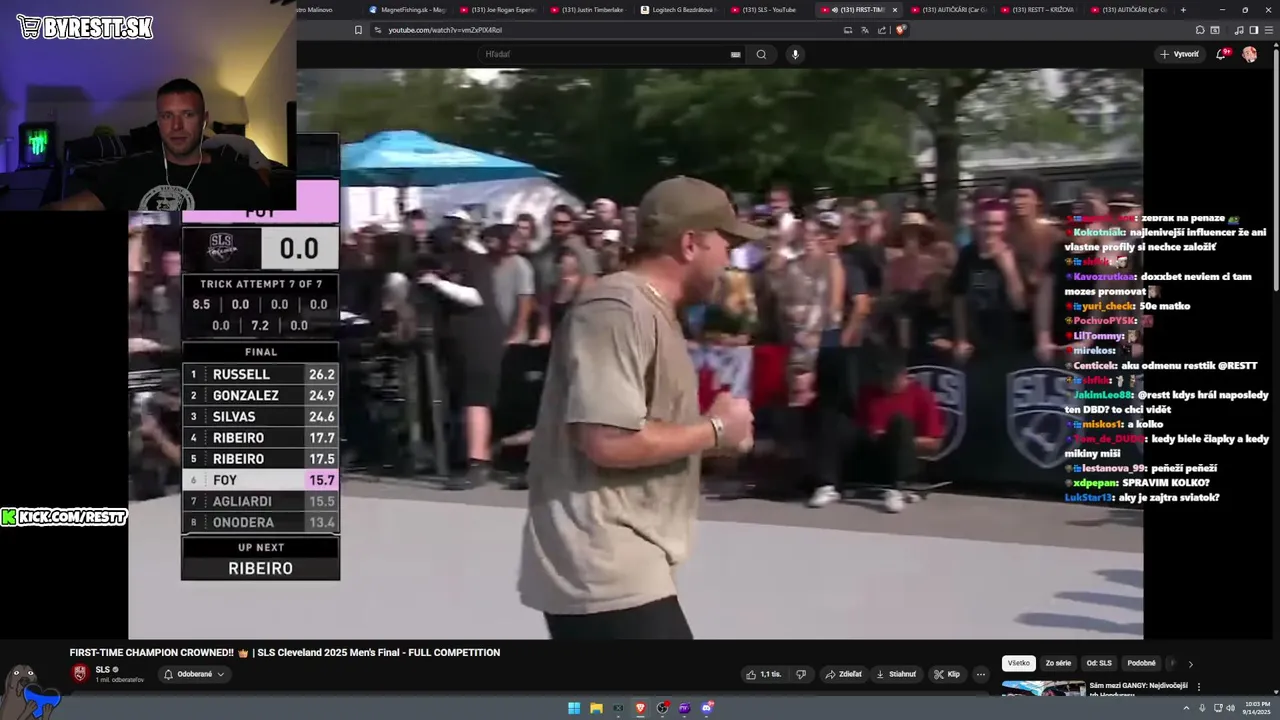Click the youtube.com address bar URL
Viewport: 1280px width, 720px height.
click(x=445, y=30)
